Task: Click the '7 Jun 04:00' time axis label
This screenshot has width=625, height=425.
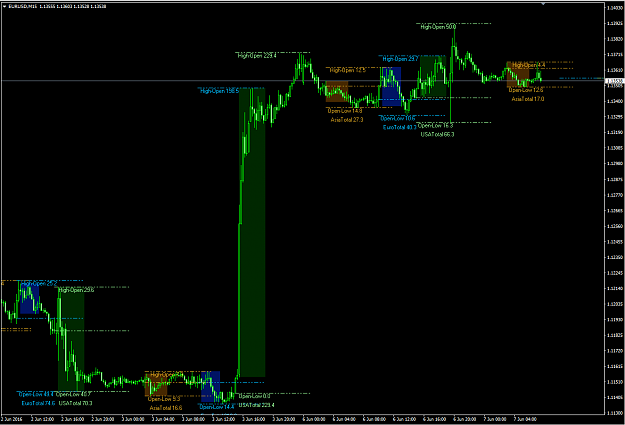Action: [525, 419]
